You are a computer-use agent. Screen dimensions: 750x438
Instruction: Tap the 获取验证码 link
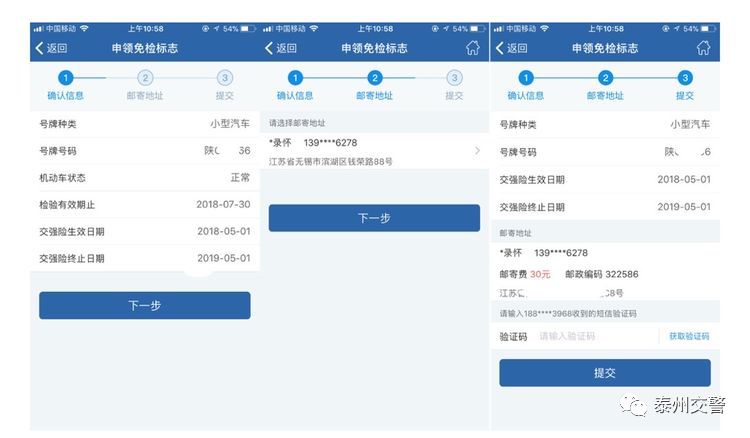click(689, 336)
